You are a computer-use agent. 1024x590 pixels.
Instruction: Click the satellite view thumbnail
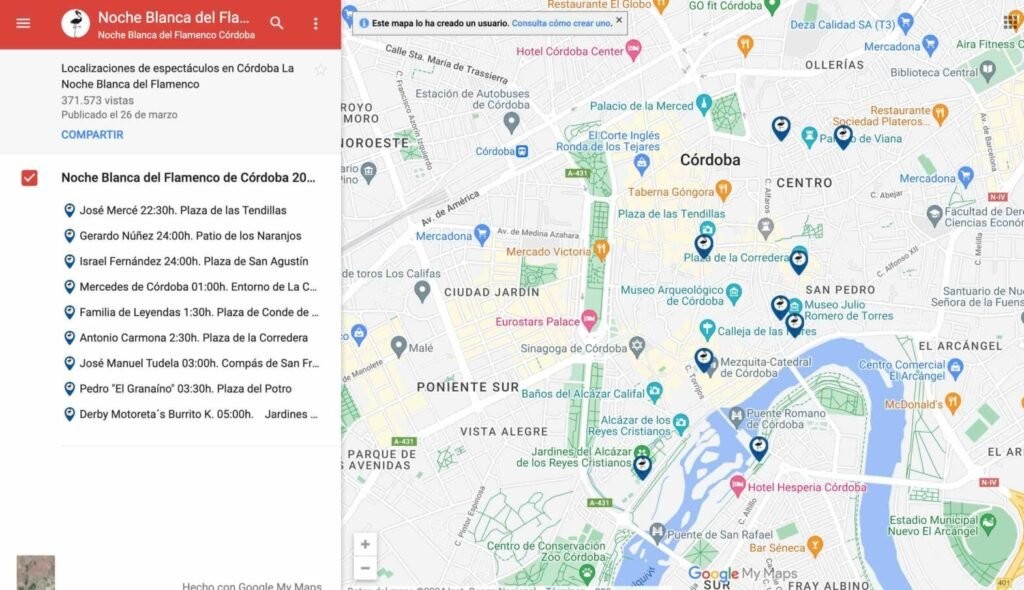click(x=36, y=573)
